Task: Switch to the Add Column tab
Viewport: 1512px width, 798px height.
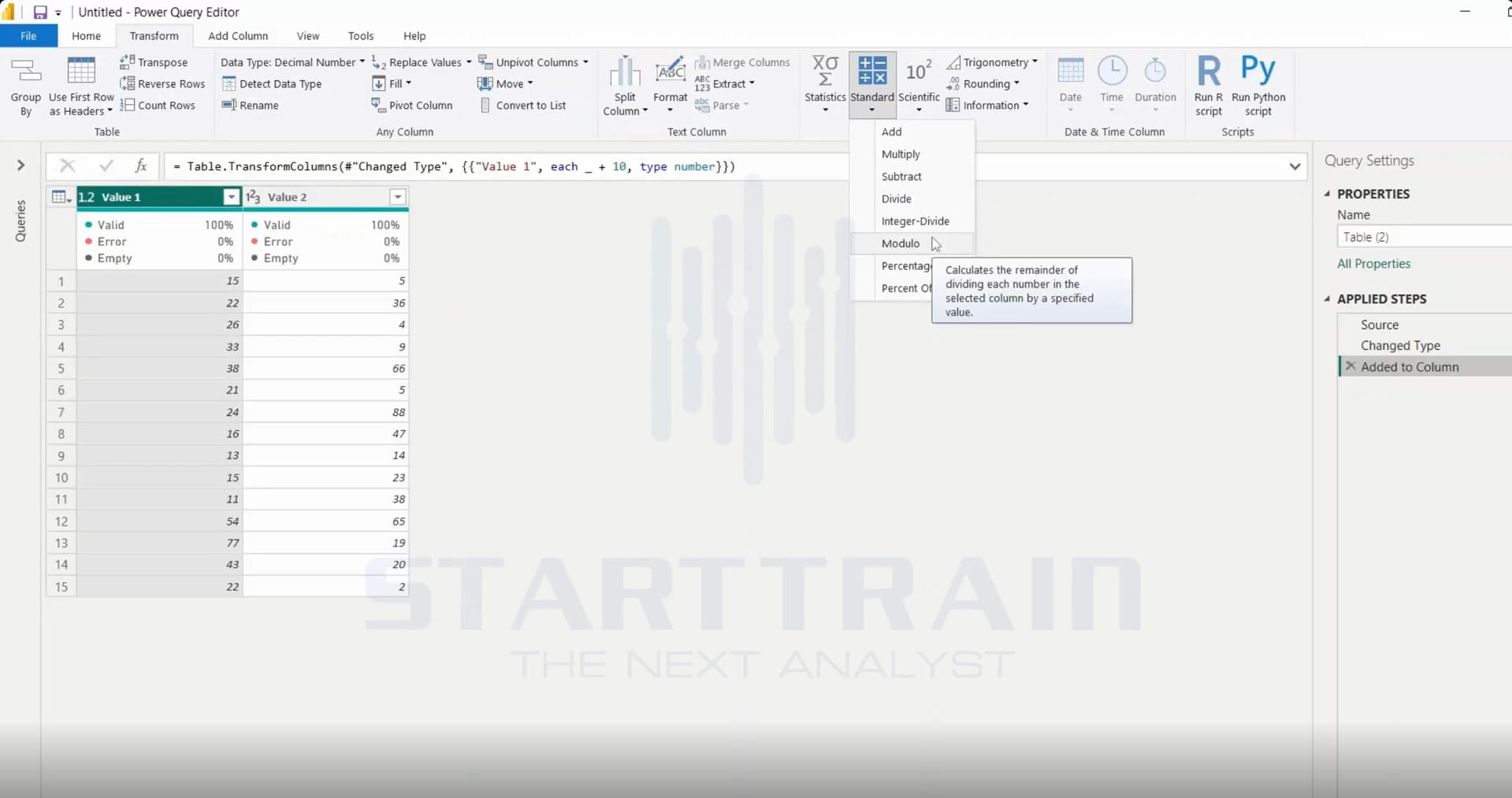Action: (238, 36)
